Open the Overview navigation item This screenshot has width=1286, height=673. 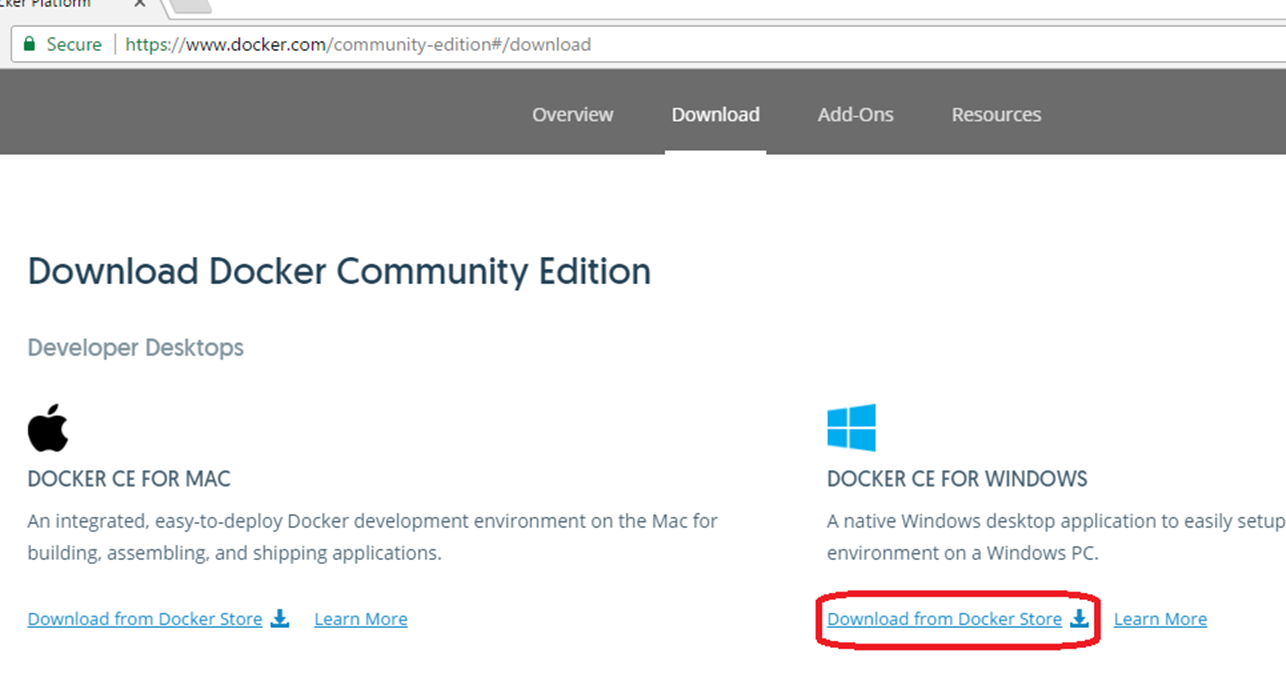[x=572, y=114]
